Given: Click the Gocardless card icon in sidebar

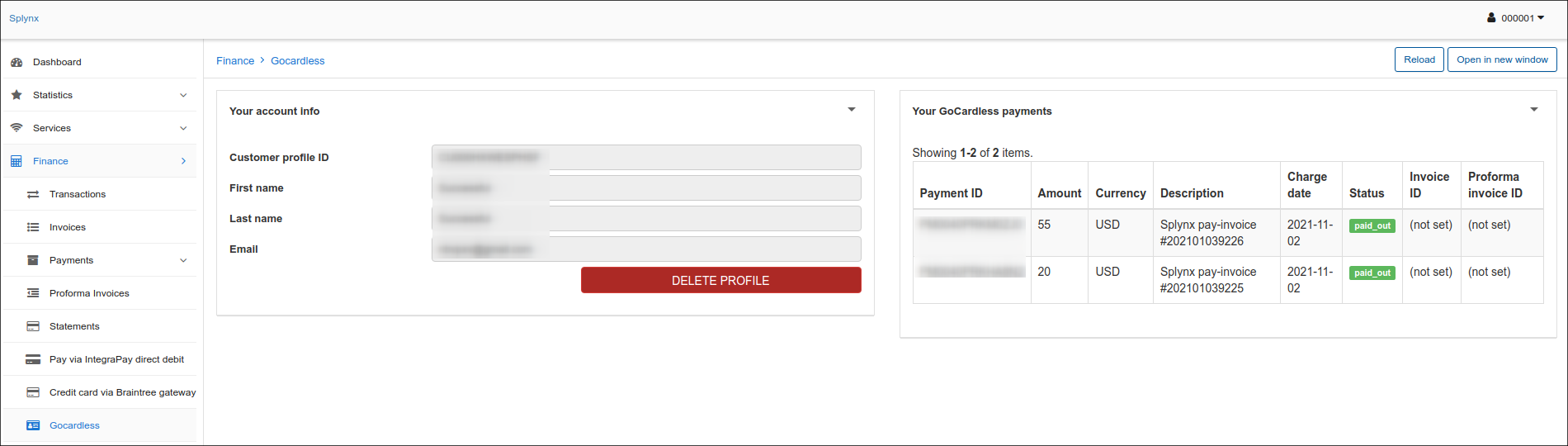Looking at the screenshot, I should [x=33, y=425].
